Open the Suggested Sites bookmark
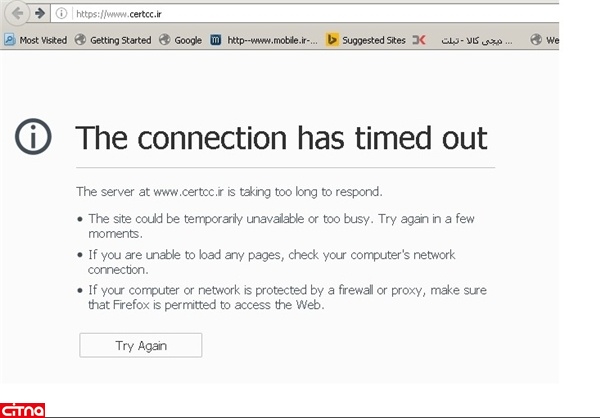The image size is (600, 418). [x=366, y=41]
